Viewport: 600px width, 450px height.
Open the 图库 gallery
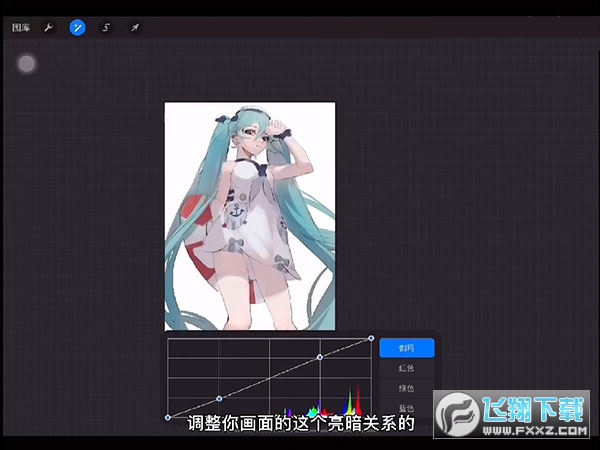[21, 28]
